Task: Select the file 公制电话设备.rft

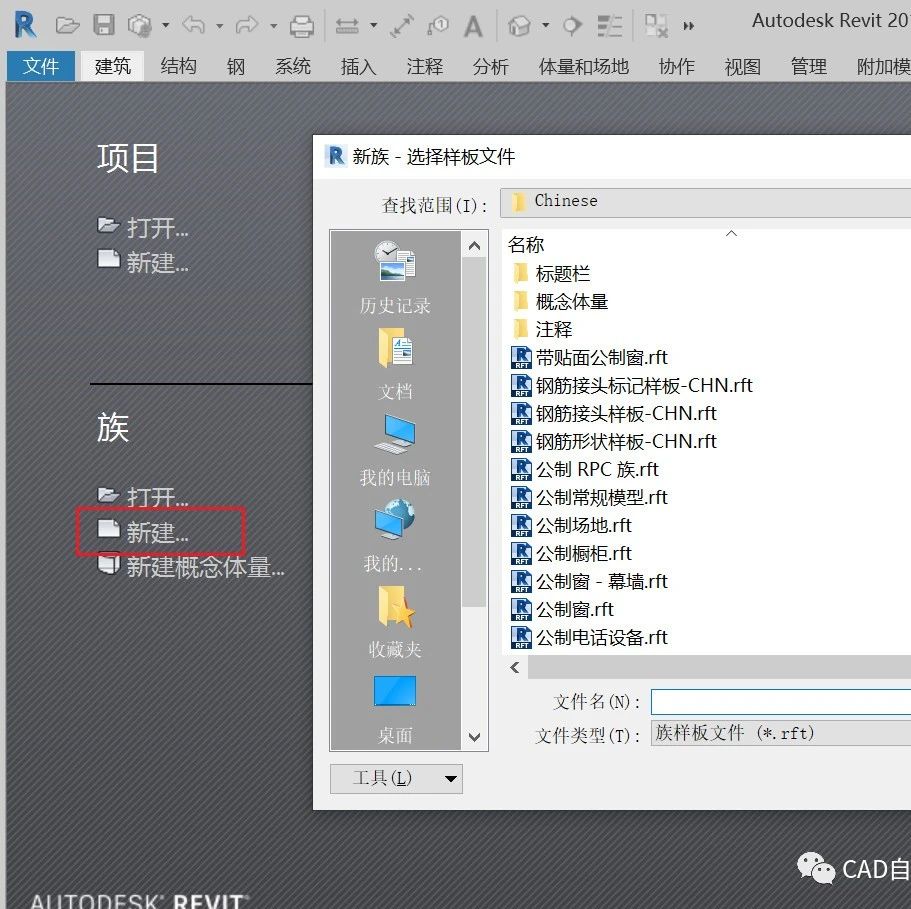Action: click(x=590, y=637)
